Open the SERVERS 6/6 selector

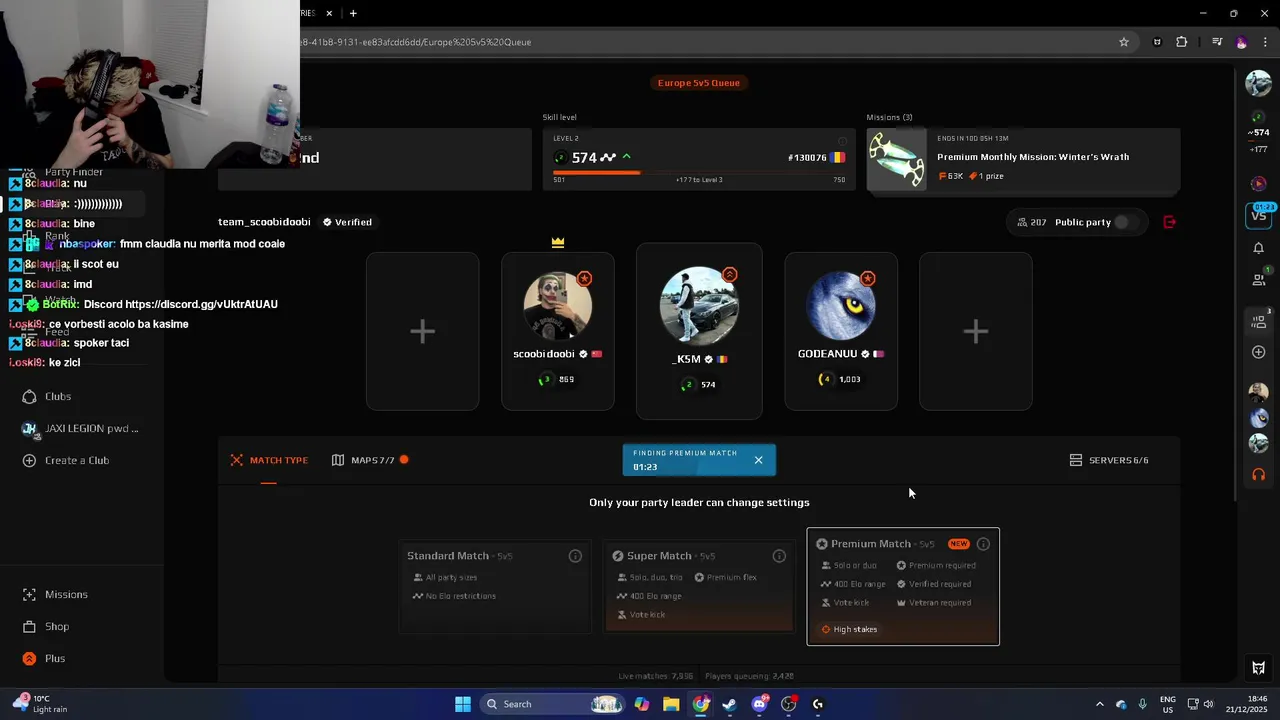tap(1109, 460)
